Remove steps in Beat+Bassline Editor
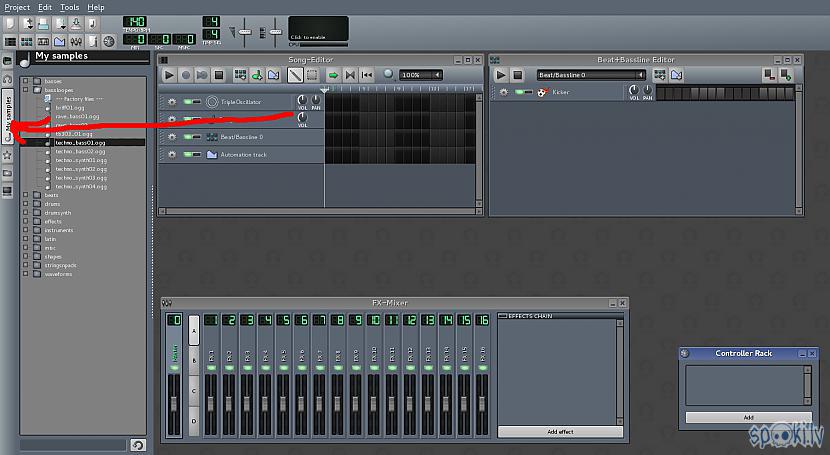The image size is (830, 455). [769, 75]
